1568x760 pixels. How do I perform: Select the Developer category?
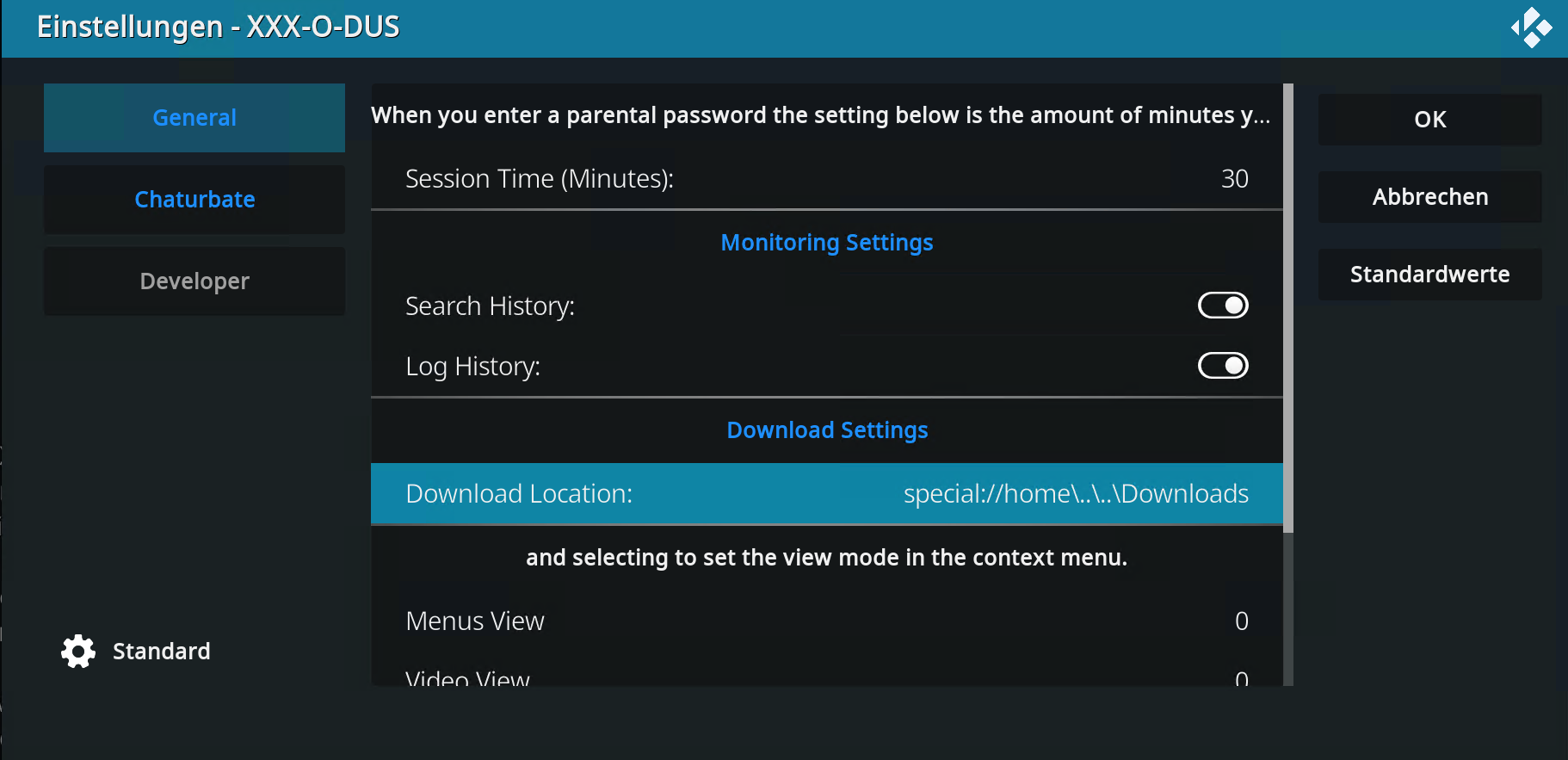(194, 281)
